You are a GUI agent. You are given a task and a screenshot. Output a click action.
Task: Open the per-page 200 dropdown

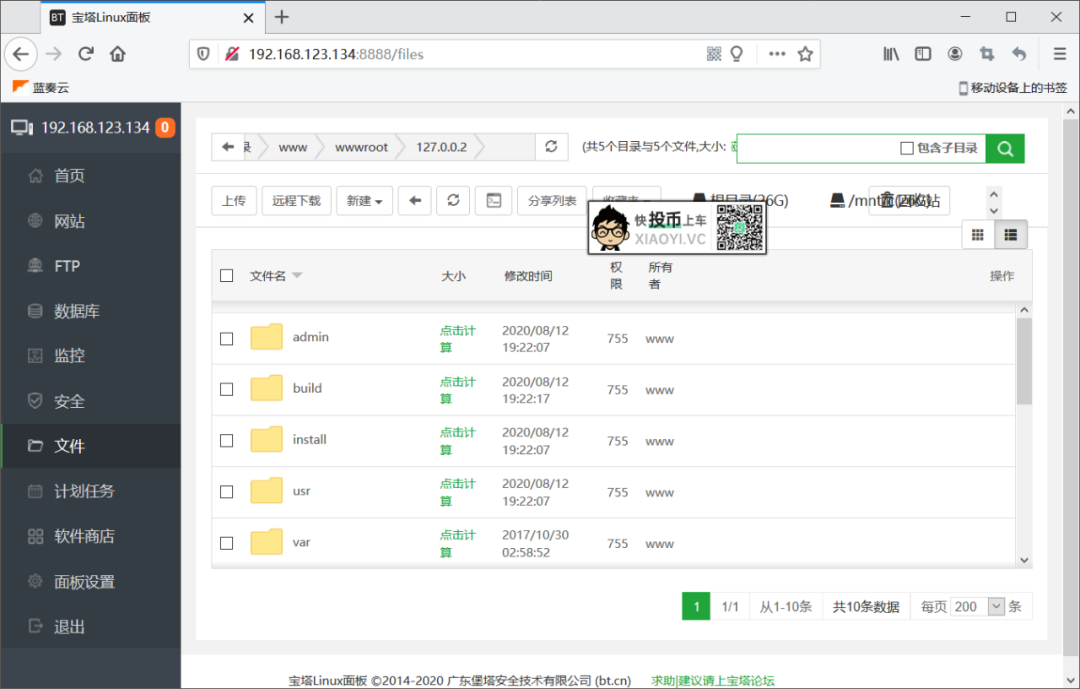pos(978,606)
